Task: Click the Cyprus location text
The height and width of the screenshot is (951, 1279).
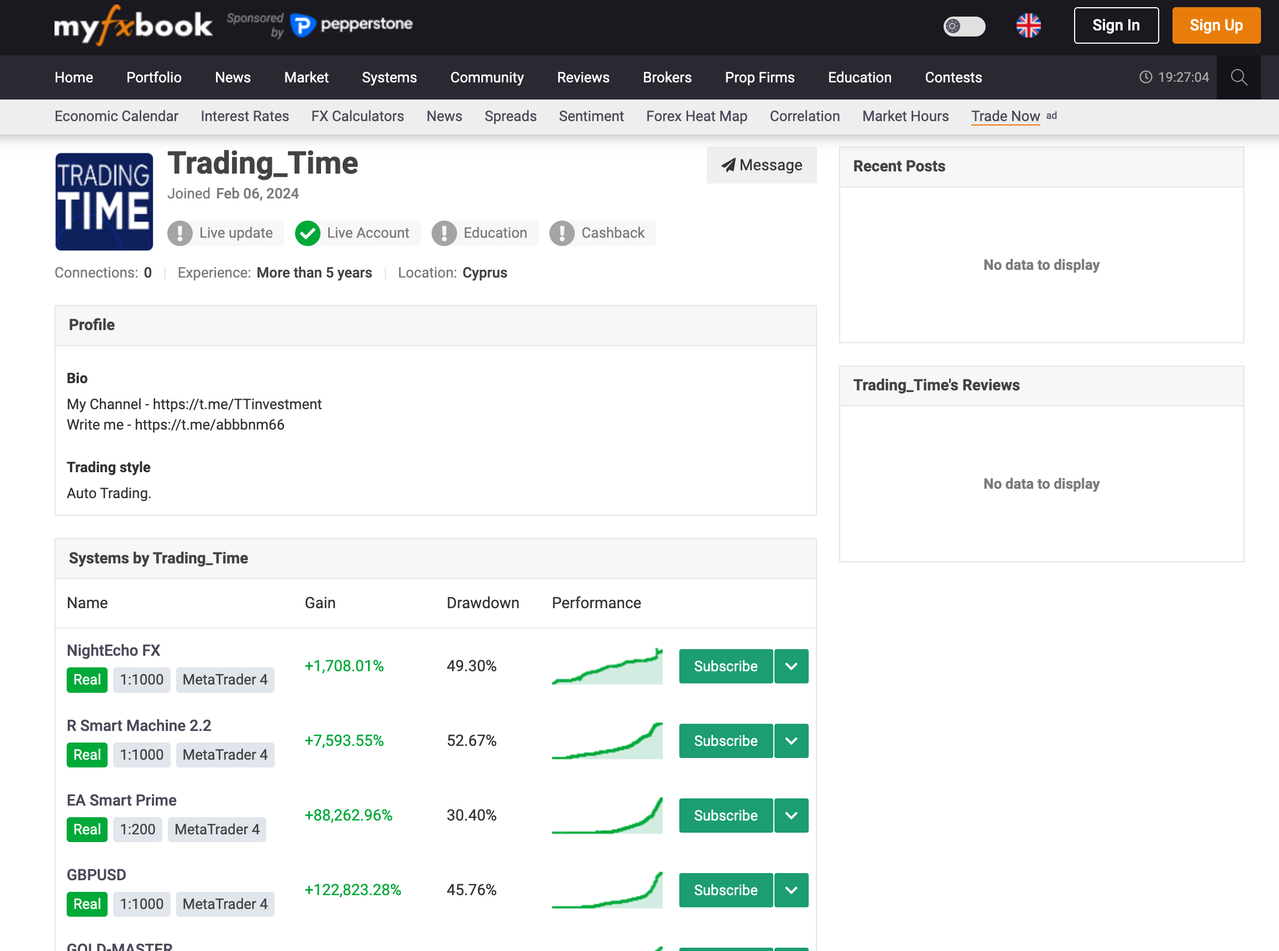Action: point(485,273)
